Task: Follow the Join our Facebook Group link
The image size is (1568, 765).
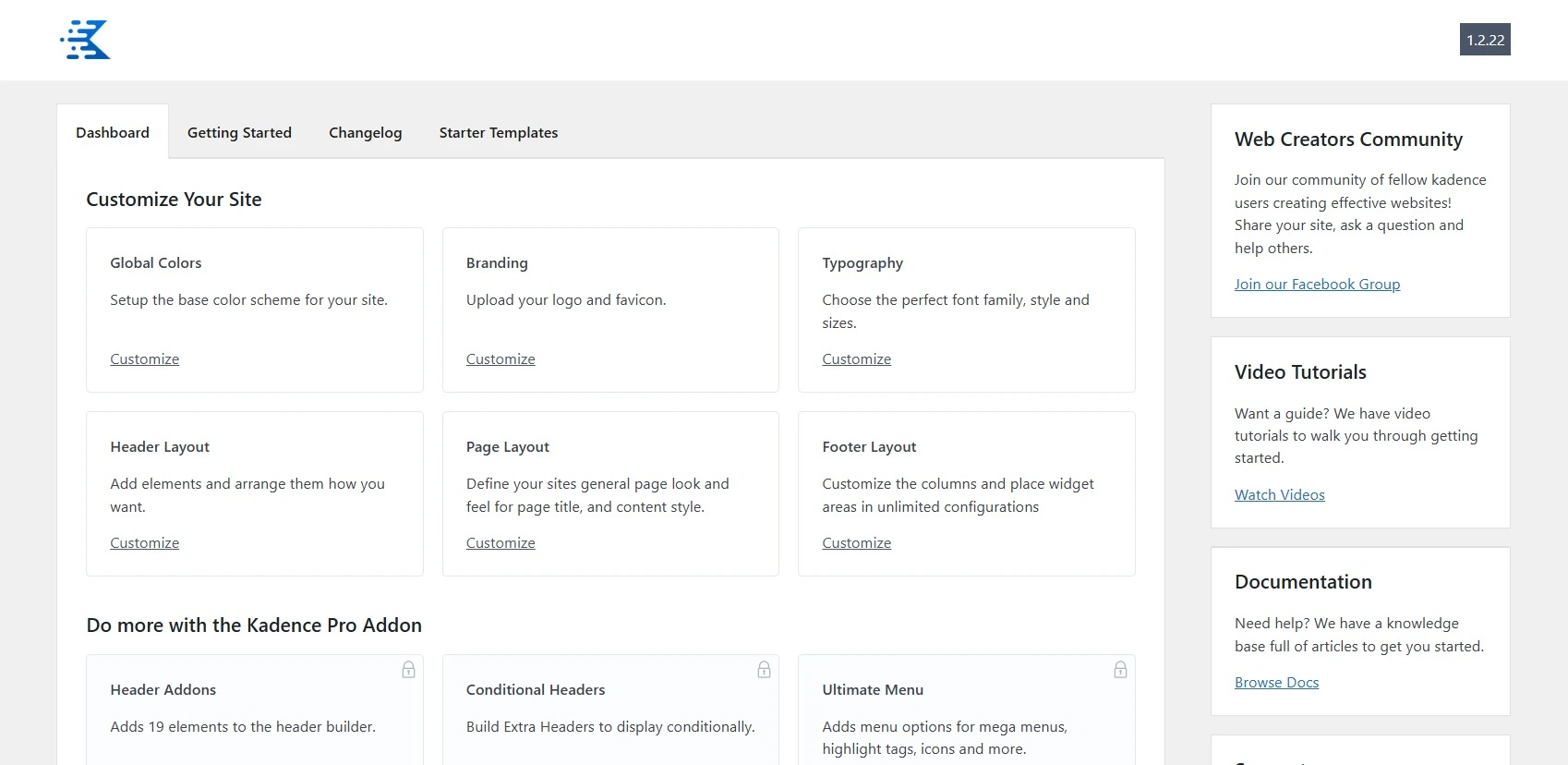Action: pos(1317,284)
